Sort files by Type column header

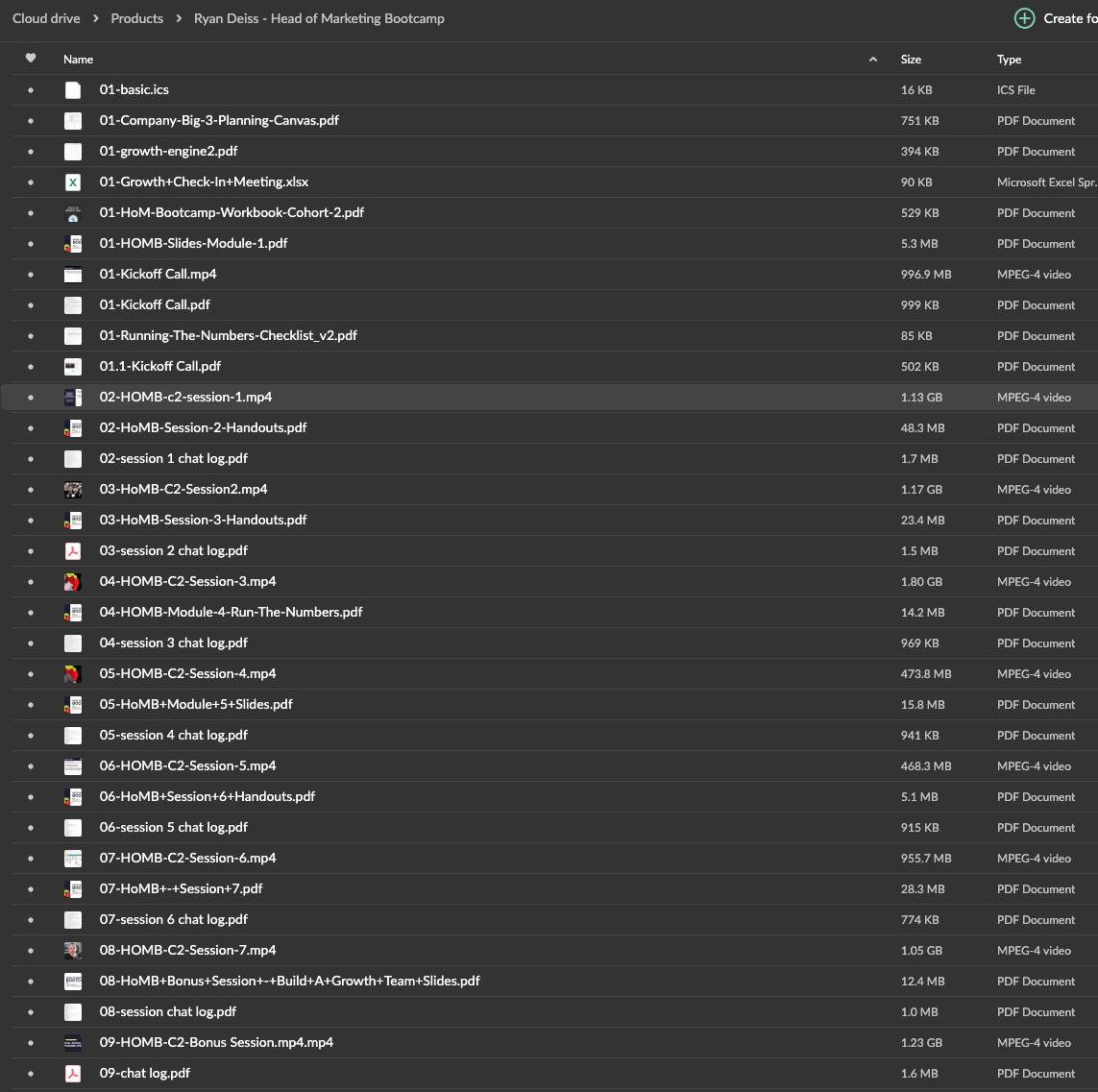pos(1009,60)
